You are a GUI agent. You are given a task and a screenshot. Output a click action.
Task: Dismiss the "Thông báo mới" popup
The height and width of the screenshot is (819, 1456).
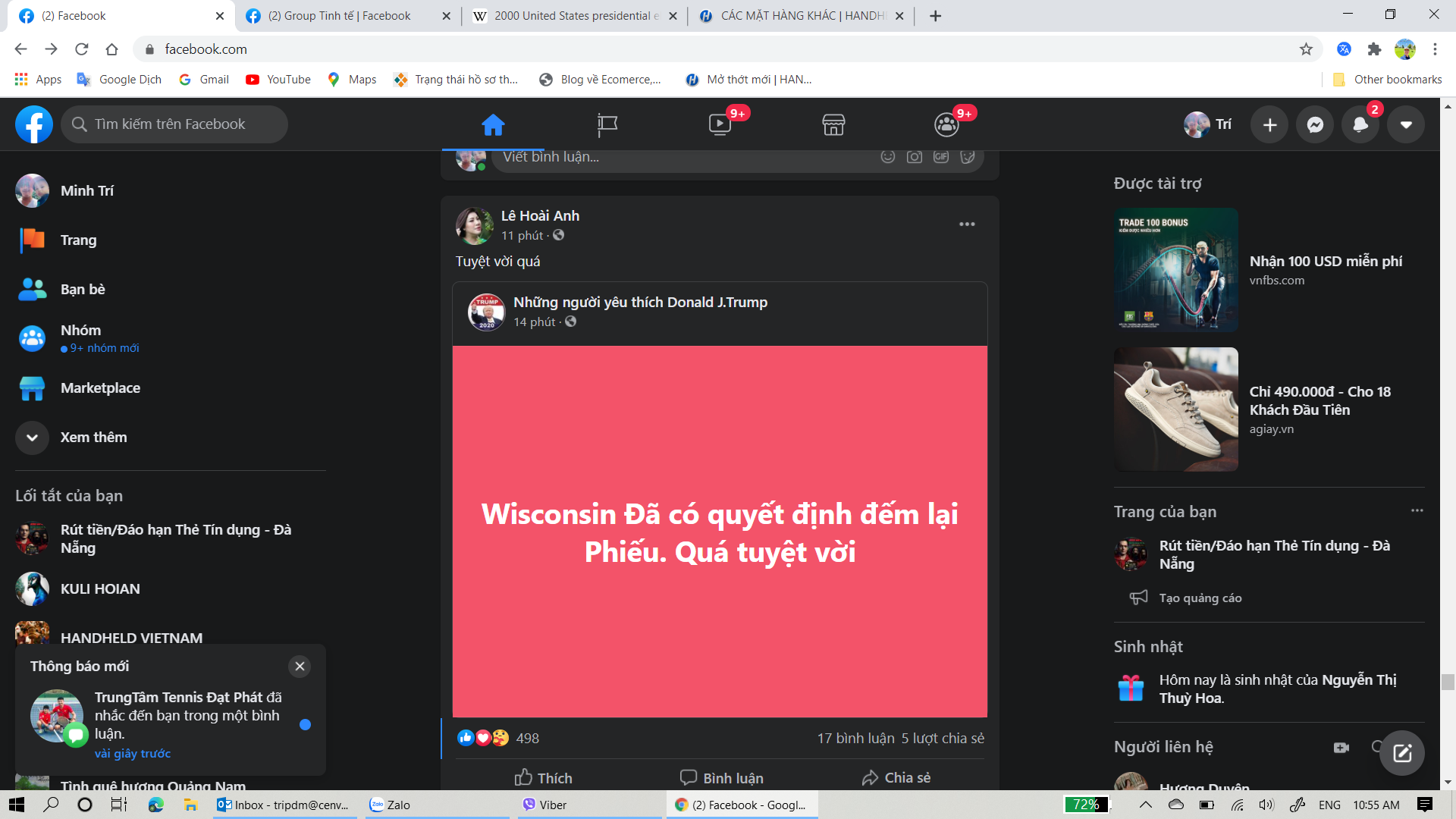click(299, 667)
